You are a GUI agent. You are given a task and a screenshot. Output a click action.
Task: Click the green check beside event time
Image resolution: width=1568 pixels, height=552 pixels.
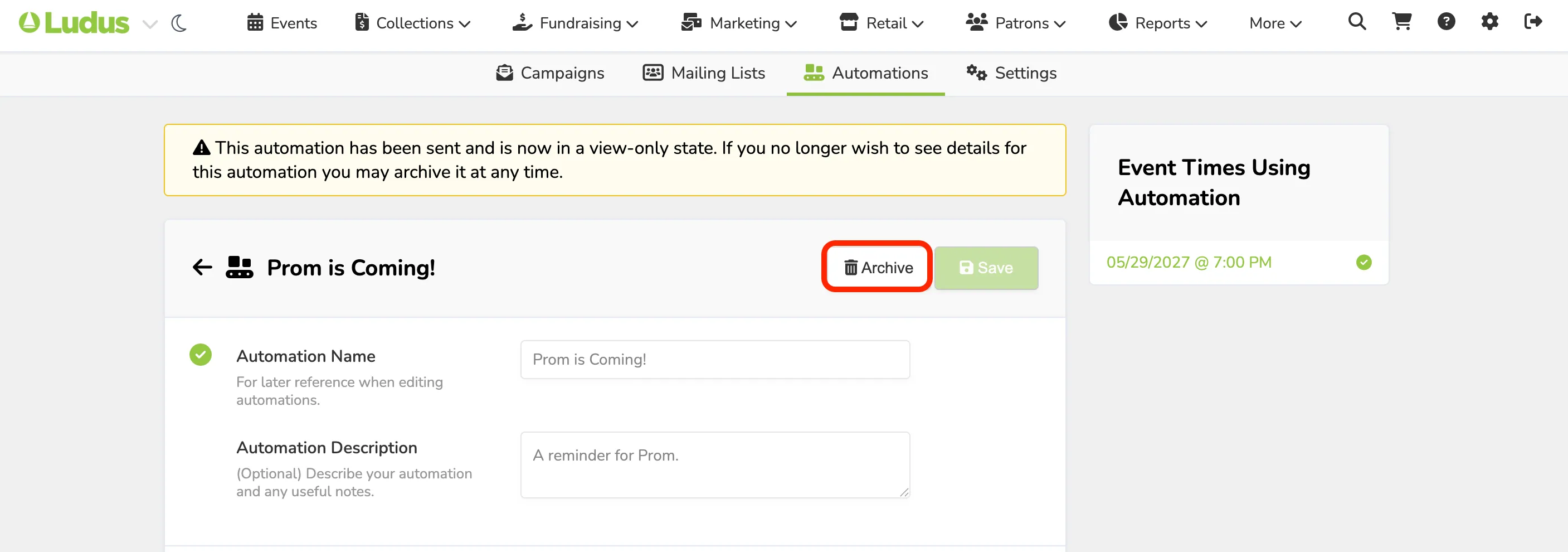[x=1364, y=262]
